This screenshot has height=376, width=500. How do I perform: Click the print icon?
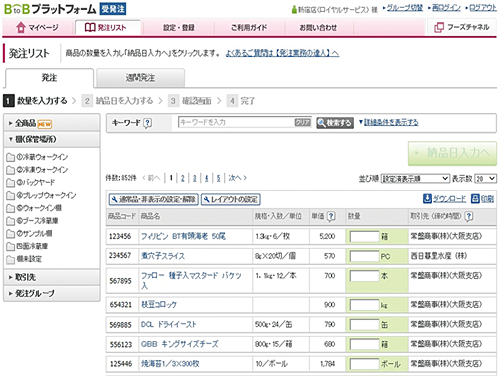click(x=475, y=199)
